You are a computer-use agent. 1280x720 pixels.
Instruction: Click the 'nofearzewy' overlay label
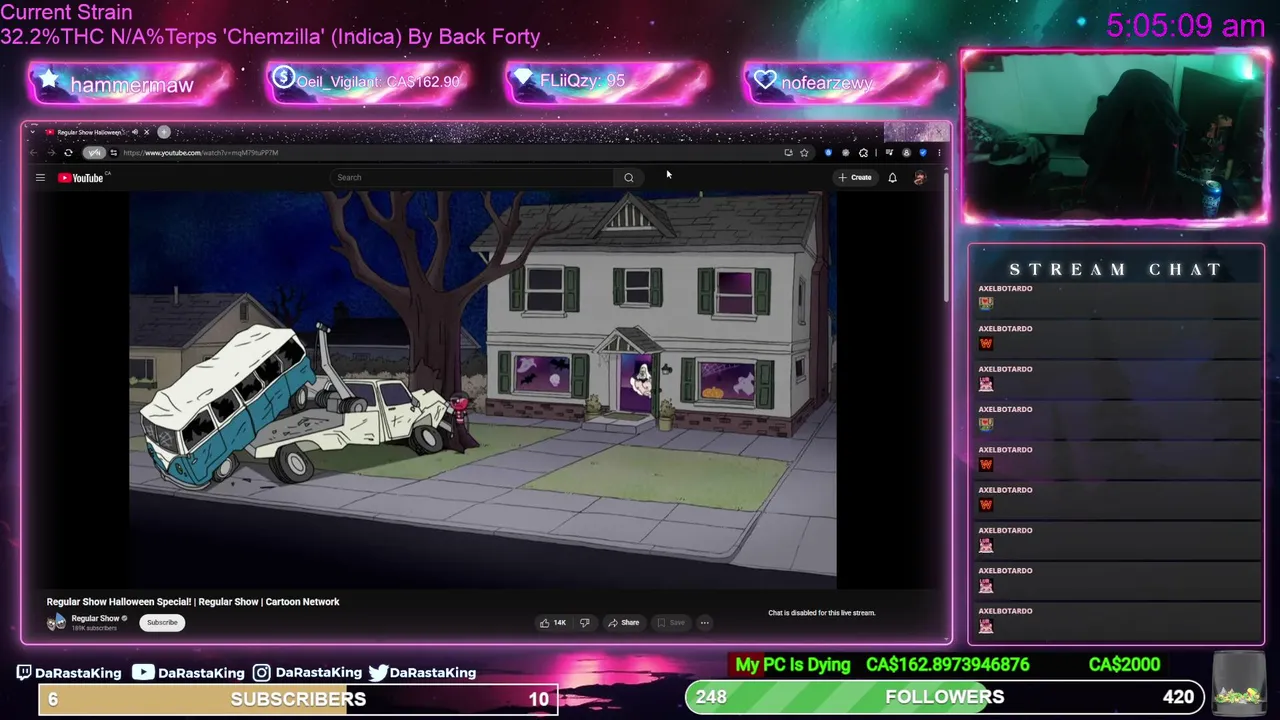point(827,83)
